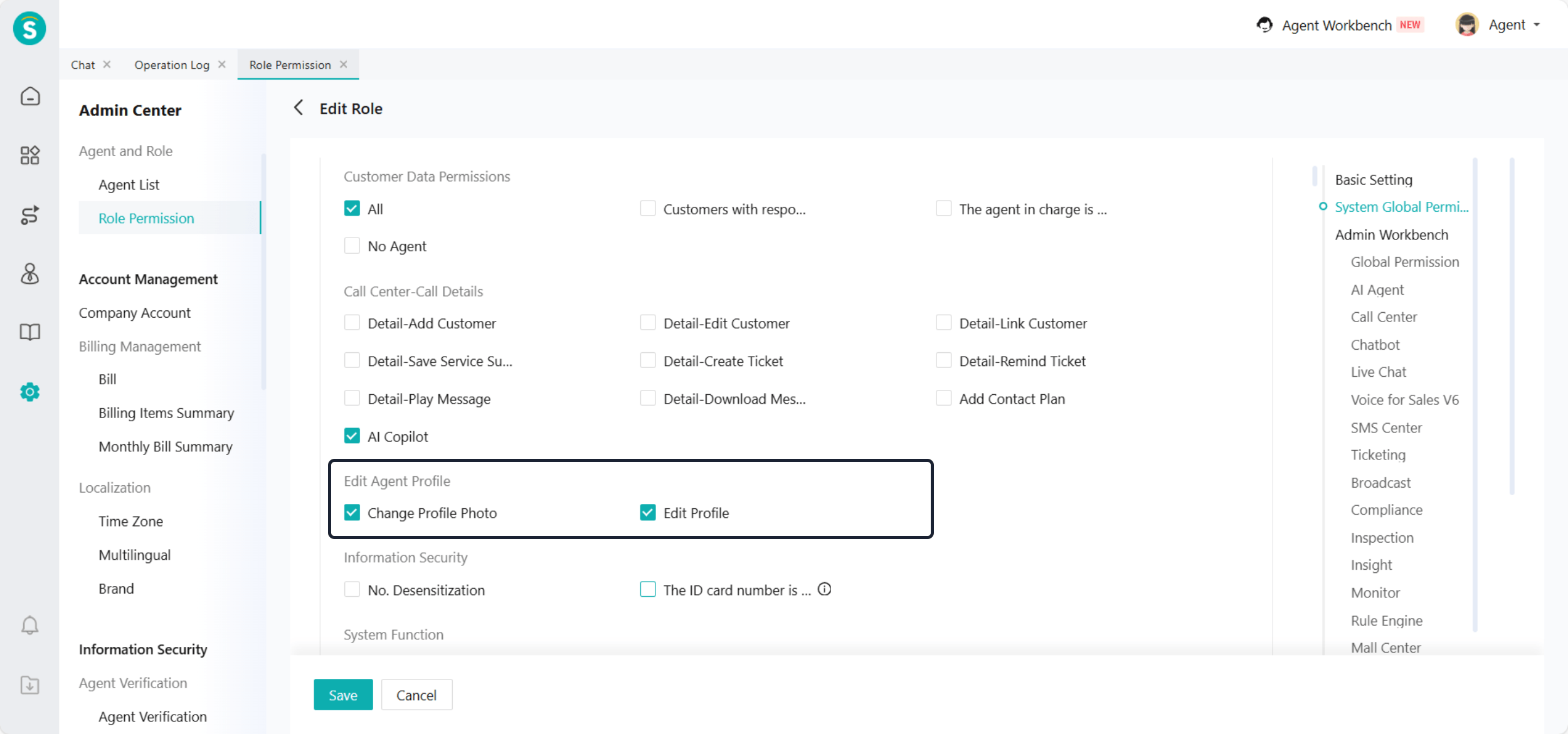Viewport: 1568px width, 734px height.
Task: Click the download inbox icon in sidebar
Action: (x=29, y=684)
